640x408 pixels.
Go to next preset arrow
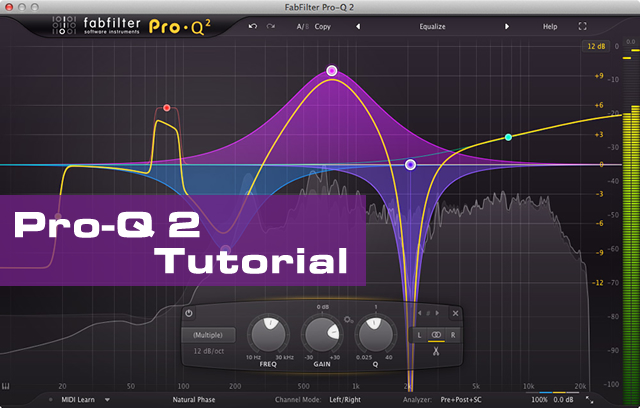pos(507,27)
